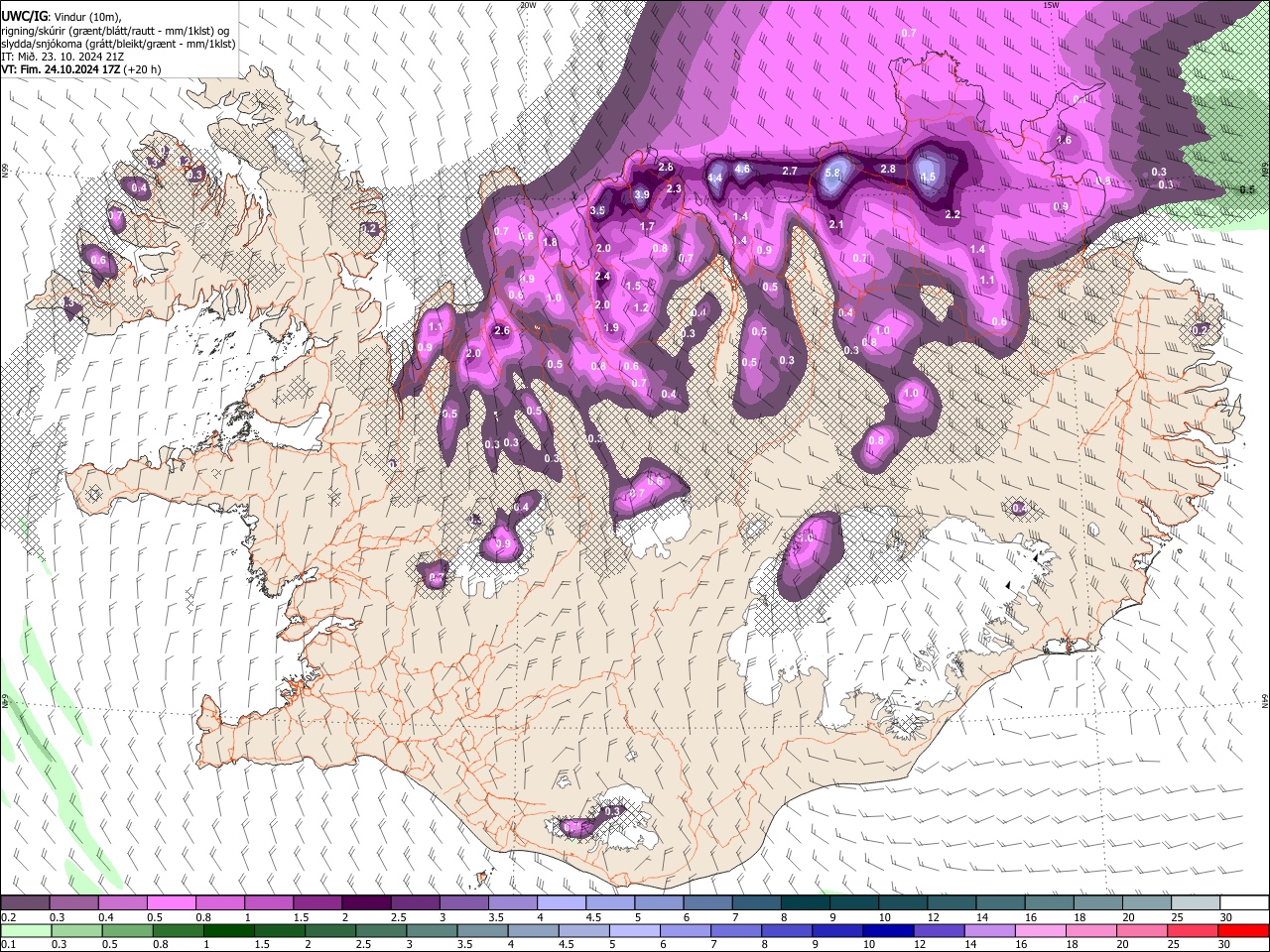Screen dimensions: 1270x952
Task: Click the 3.9 precipitation value on the map
Action: (642, 194)
